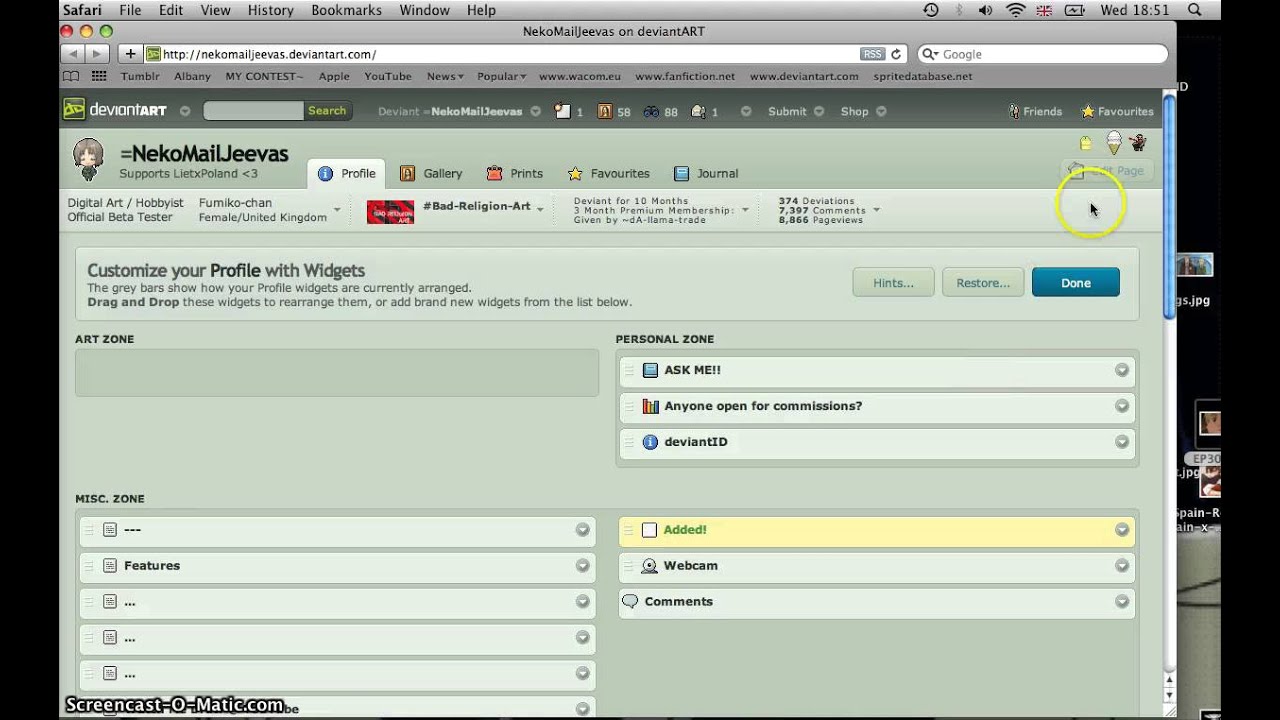Click the Features widget document icon

(110, 566)
